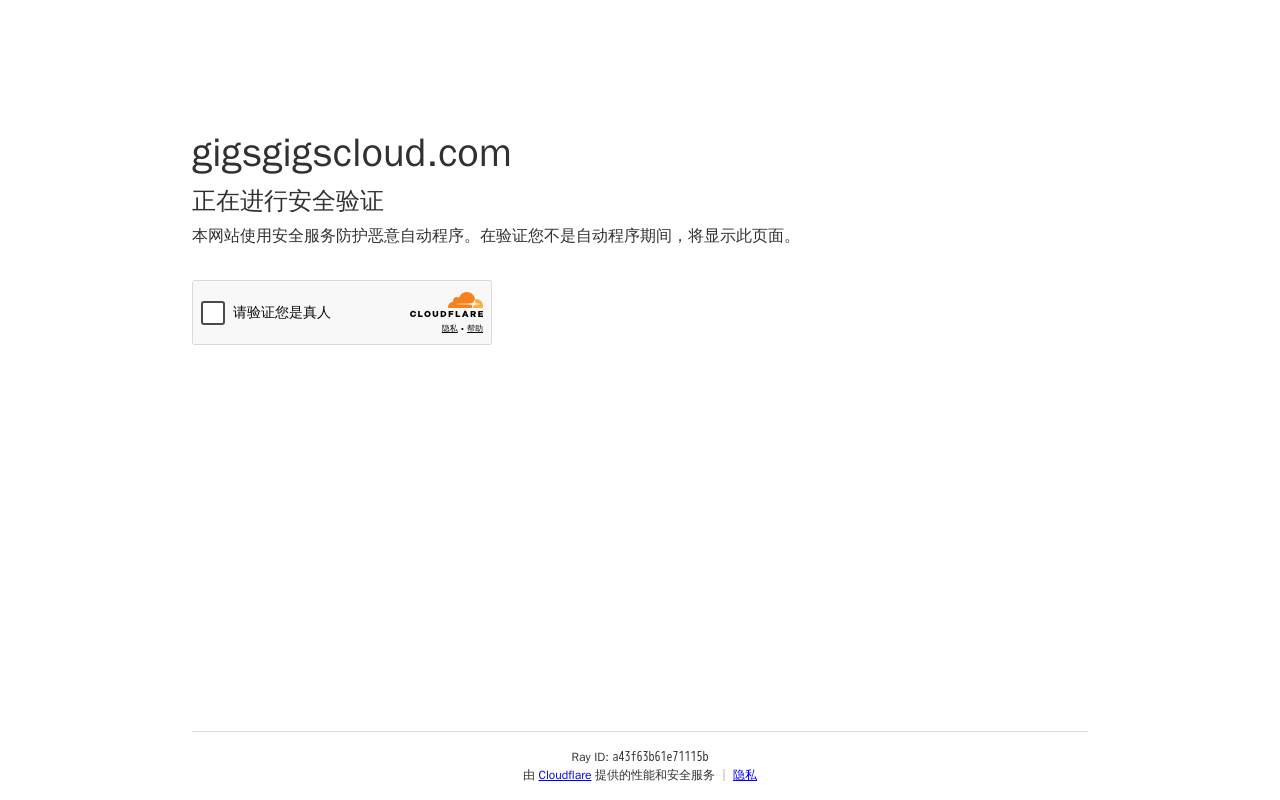Screen dimensions: 1280x800
Task: Click the Ray ID a43f63b61e71115b text
Action: point(640,757)
